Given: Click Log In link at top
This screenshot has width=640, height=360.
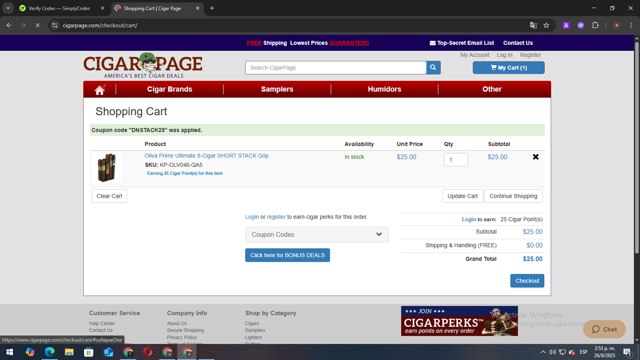Looking at the screenshot, I should [x=504, y=55].
